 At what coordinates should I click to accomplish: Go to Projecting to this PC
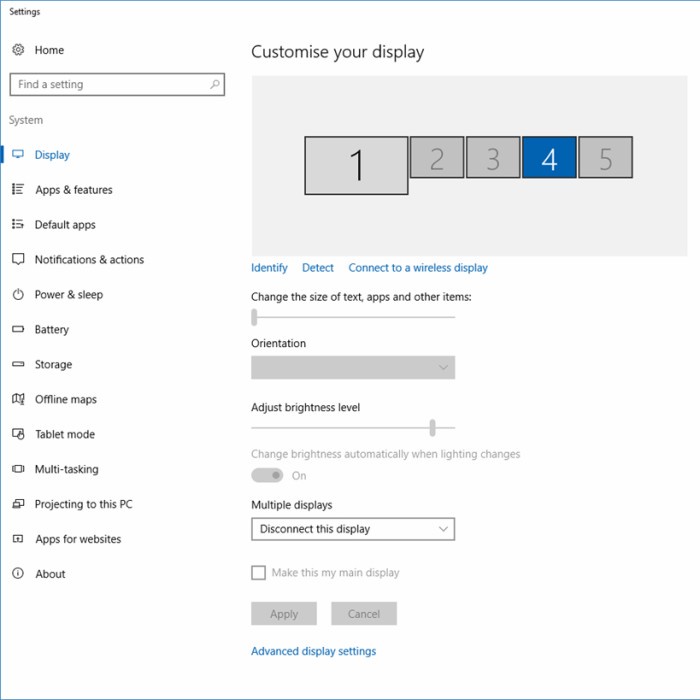click(83, 504)
